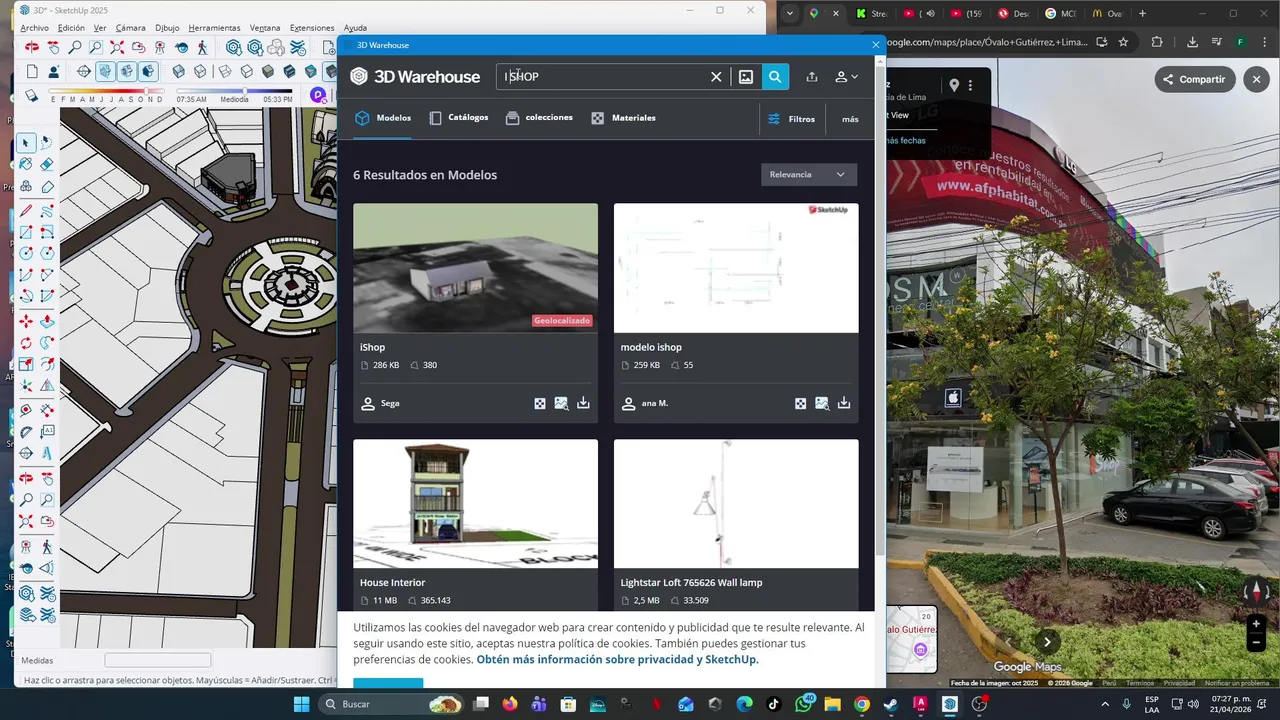
Task: Toggle Display Section Fills button in toolbar
Action: (148, 71)
